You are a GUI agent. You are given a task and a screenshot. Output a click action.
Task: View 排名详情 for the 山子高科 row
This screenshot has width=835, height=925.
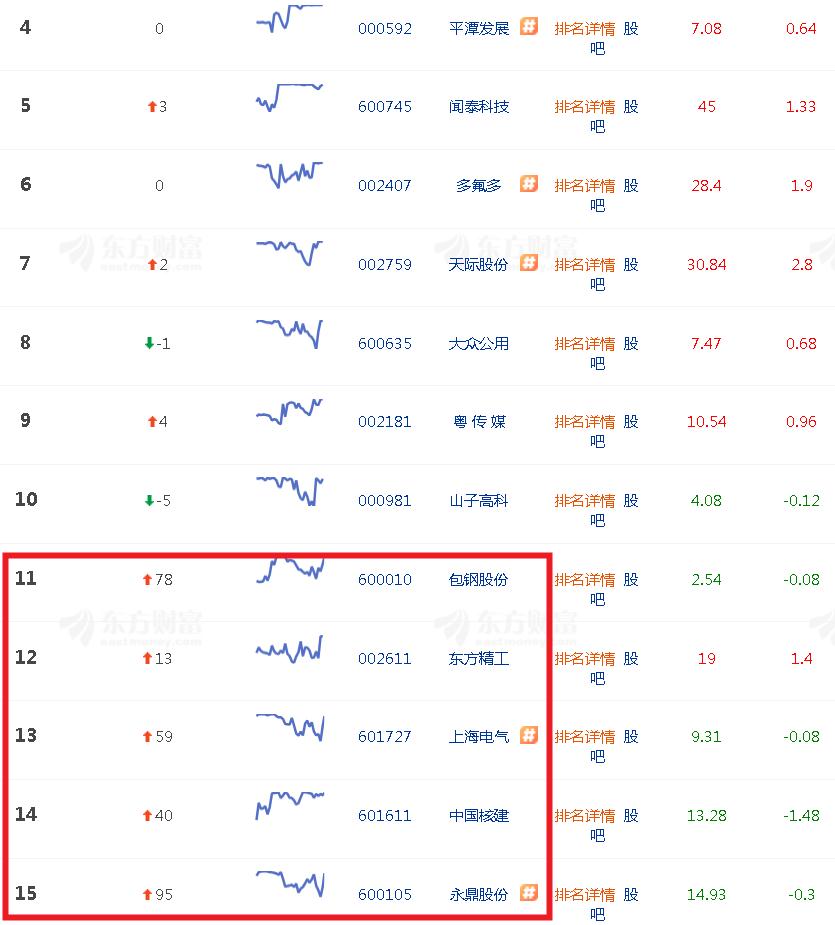[x=585, y=501]
